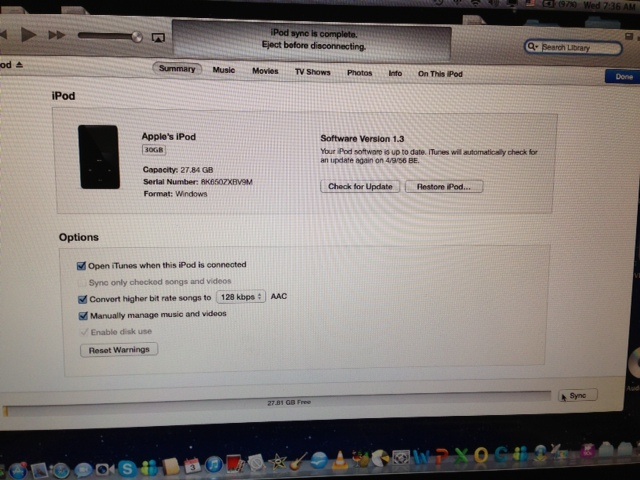Disable Convert higher bit rate songs
Viewport: 640px width, 480px height.
(82, 297)
